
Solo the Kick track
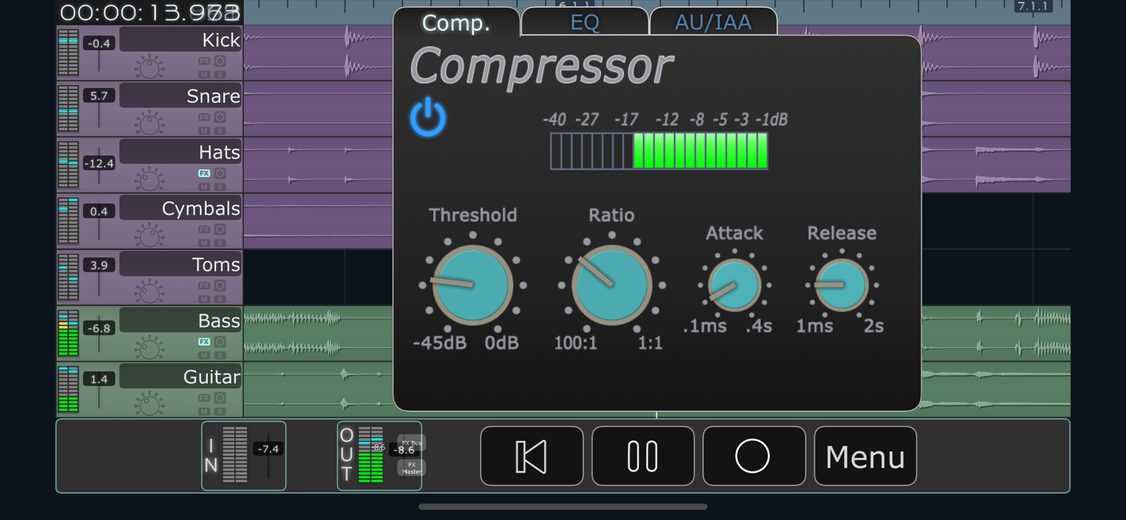click(x=220, y=74)
